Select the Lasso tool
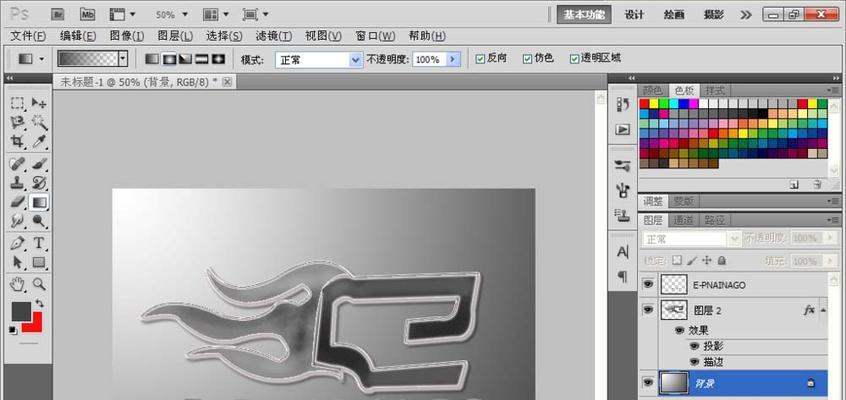Viewport: 846px width, 400px height. 18,122
